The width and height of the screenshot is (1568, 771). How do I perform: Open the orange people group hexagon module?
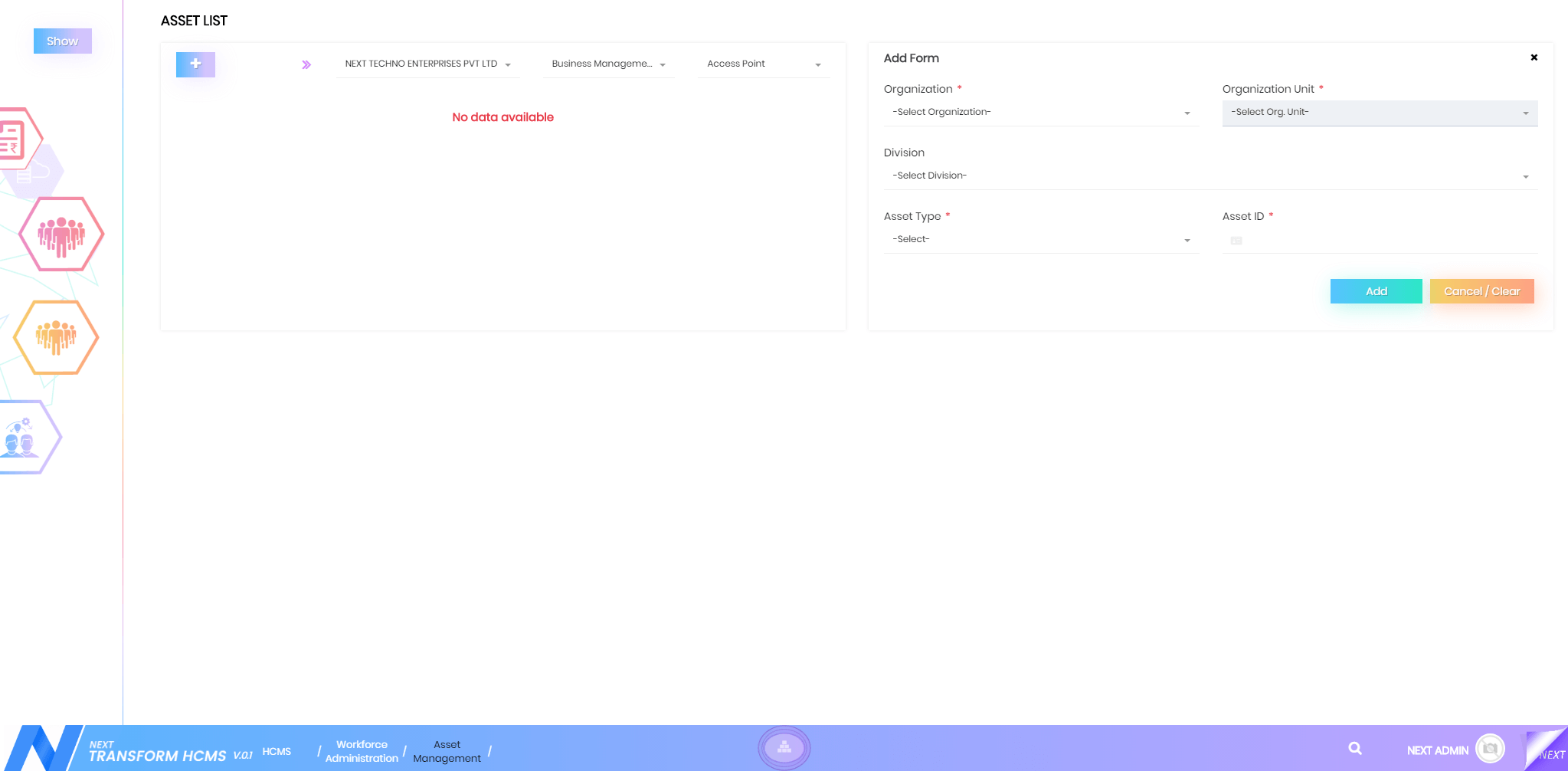[x=56, y=337]
